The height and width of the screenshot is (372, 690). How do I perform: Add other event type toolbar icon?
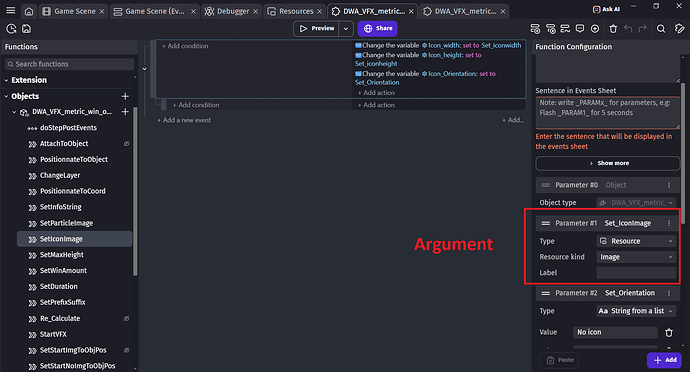(x=565, y=29)
